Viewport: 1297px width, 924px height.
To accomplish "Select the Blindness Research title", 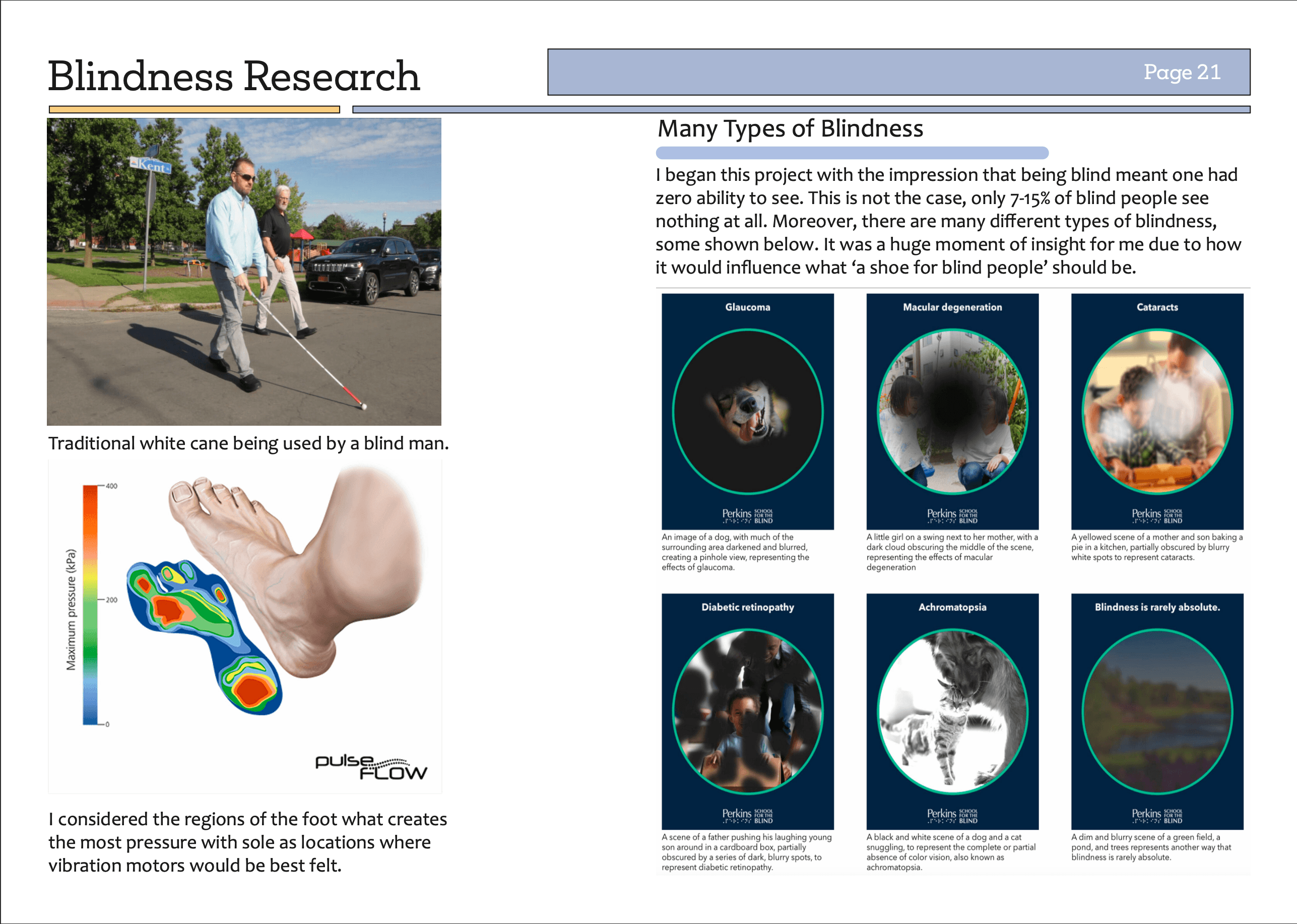I will pyautogui.click(x=234, y=76).
